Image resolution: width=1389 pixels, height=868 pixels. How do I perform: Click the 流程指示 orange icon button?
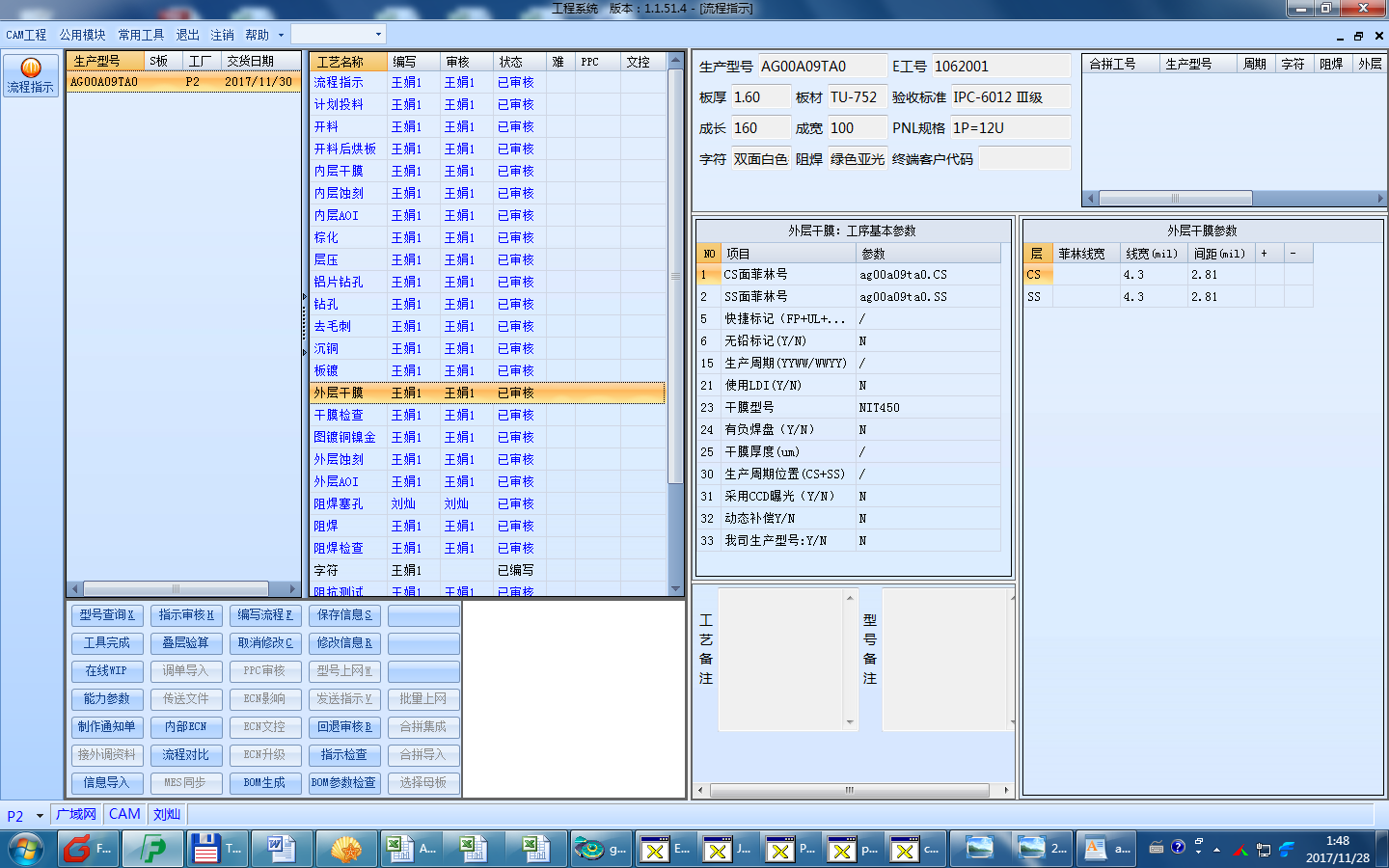(30, 75)
